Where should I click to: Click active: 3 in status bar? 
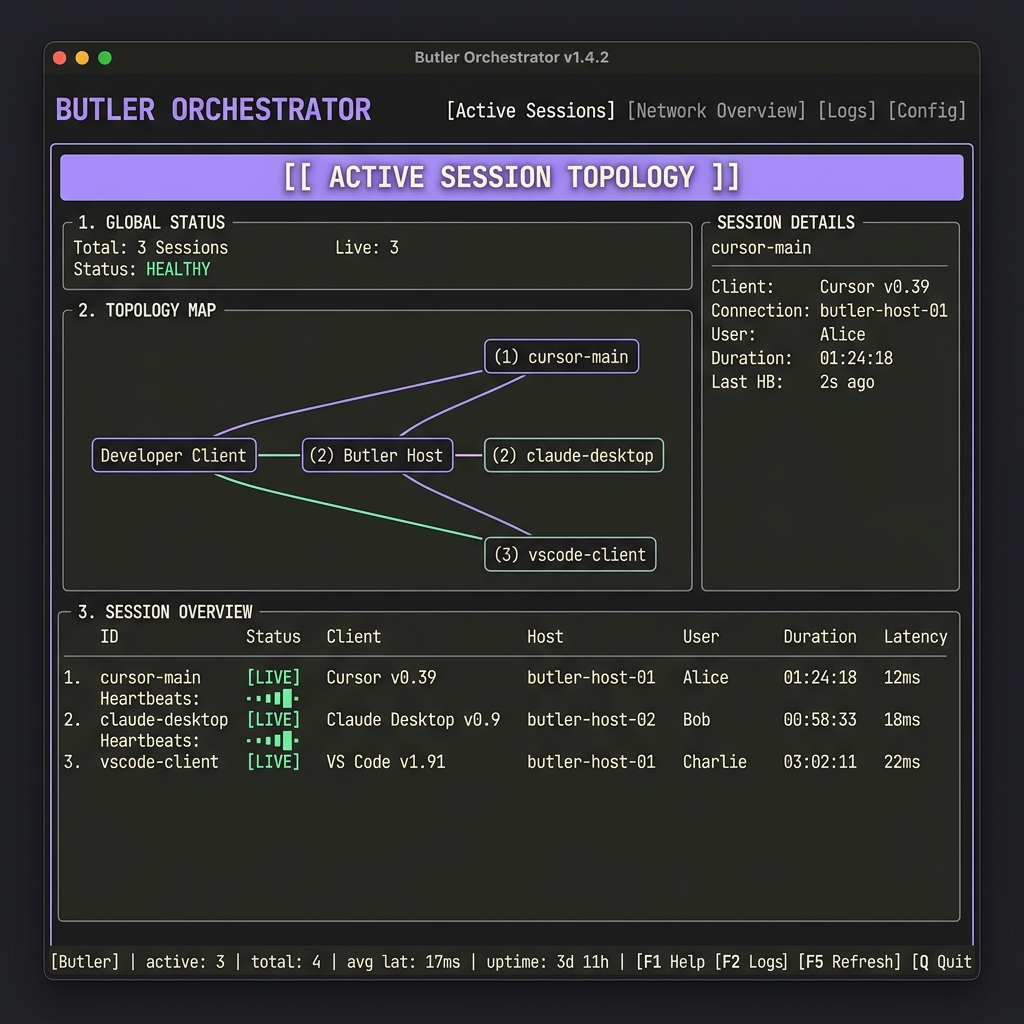pyautogui.click(x=185, y=962)
